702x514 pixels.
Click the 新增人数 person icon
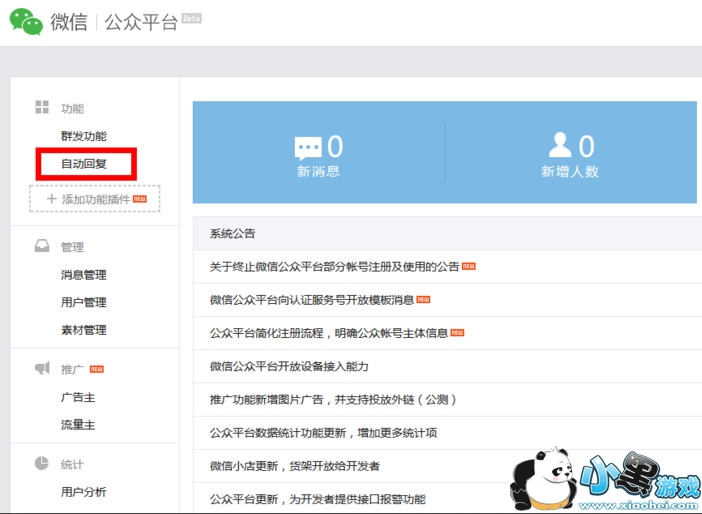tap(560, 145)
